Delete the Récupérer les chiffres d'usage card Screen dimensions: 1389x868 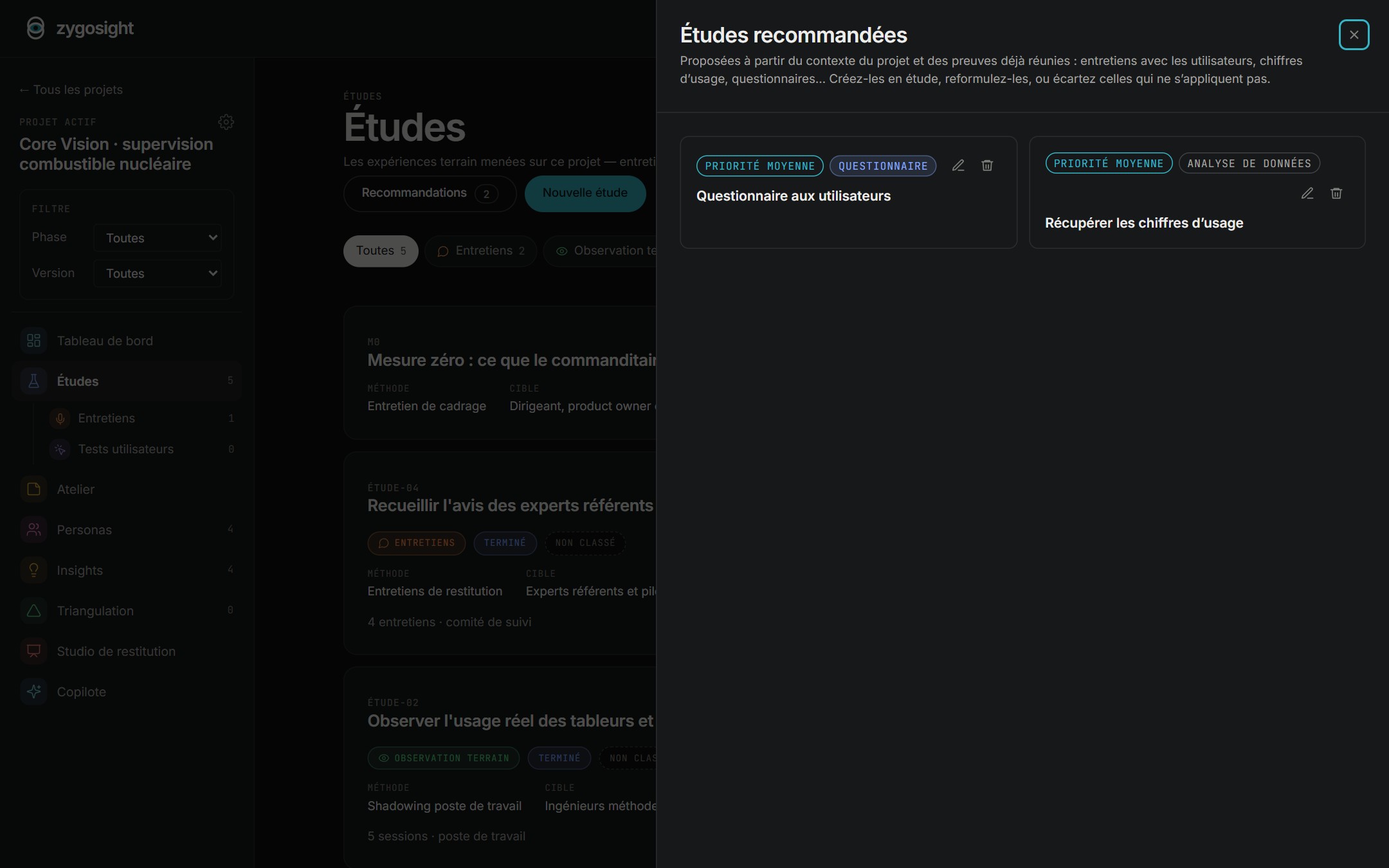click(x=1336, y=194)
